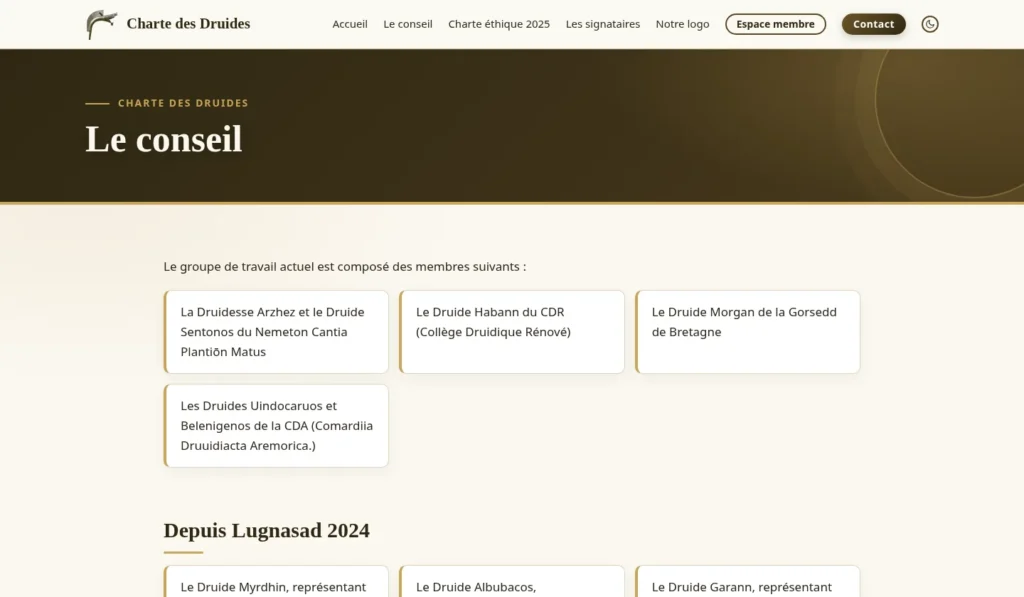1024x597 pixels.
Task: Click the Espace membre button
Action: [775, 24]
